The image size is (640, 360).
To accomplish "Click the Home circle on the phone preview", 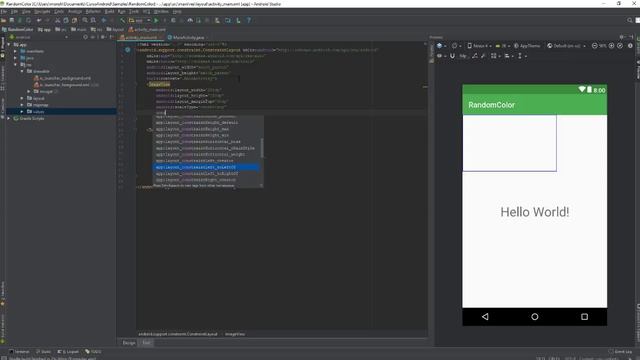I will coord(535,317).
